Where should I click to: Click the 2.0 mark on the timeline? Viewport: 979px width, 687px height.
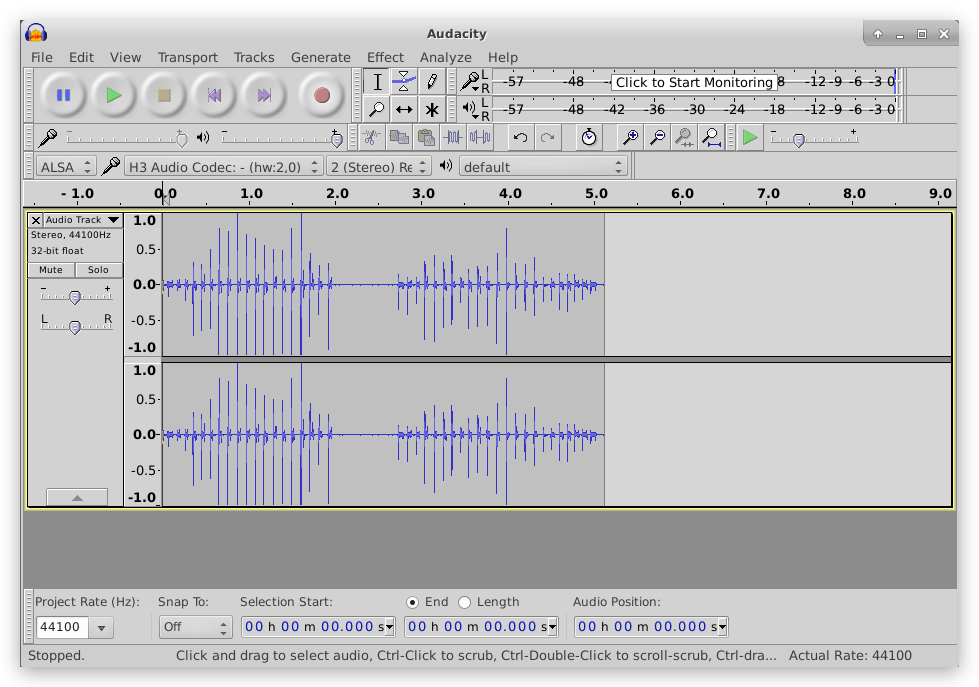click(337, 194)
